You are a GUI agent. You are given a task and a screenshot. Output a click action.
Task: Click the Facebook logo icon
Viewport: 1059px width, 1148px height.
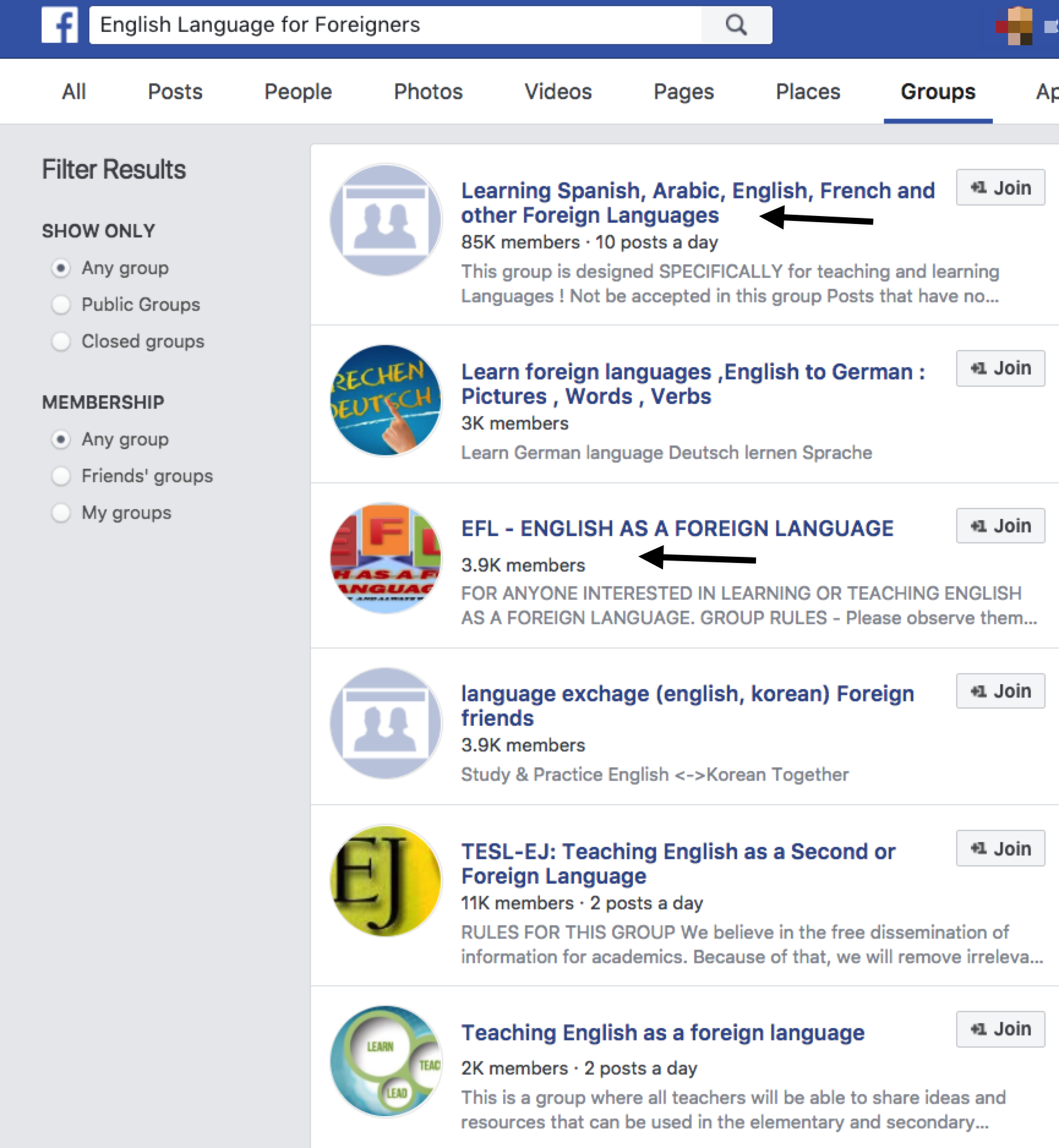click(59, 24)
